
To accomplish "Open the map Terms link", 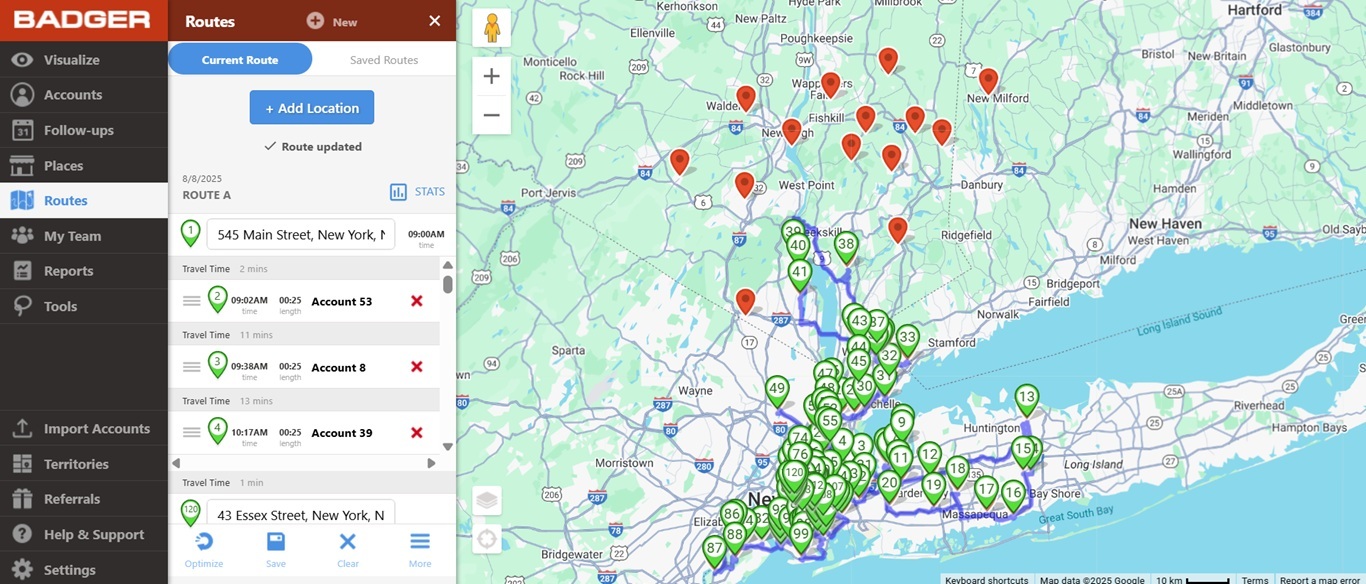I will (1255, 579).
